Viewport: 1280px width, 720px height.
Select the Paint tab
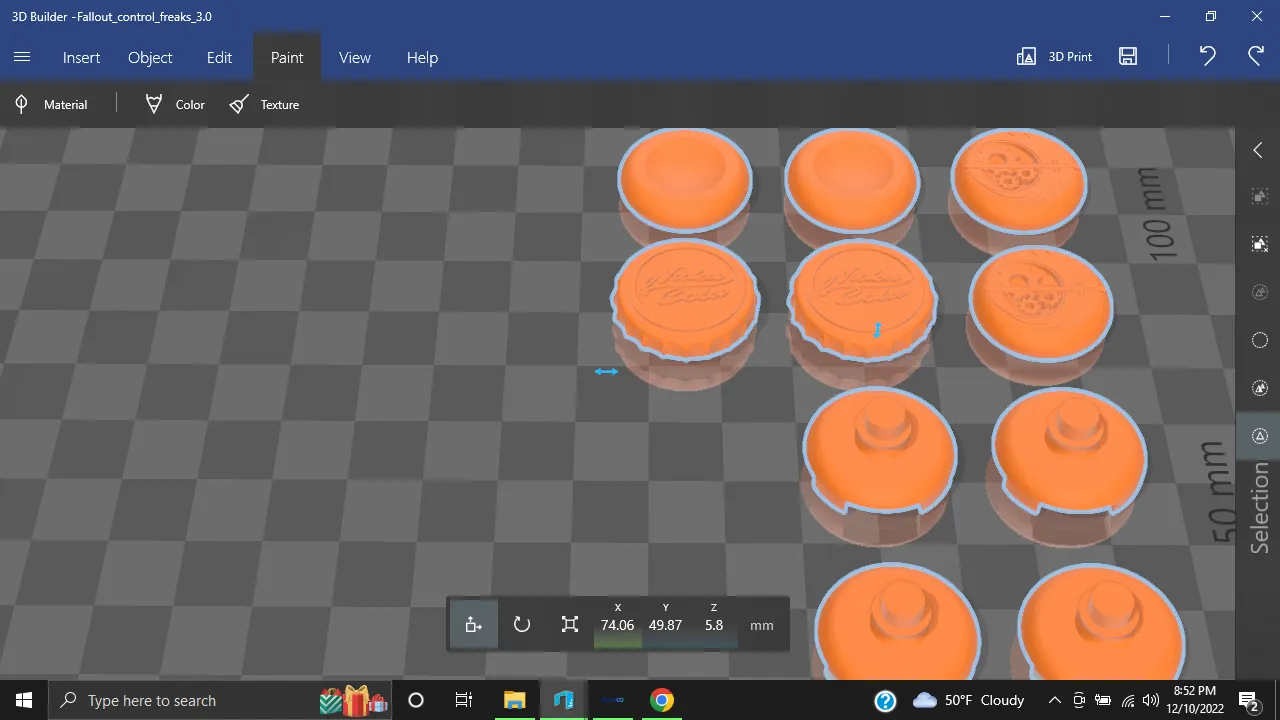(287, 57)
